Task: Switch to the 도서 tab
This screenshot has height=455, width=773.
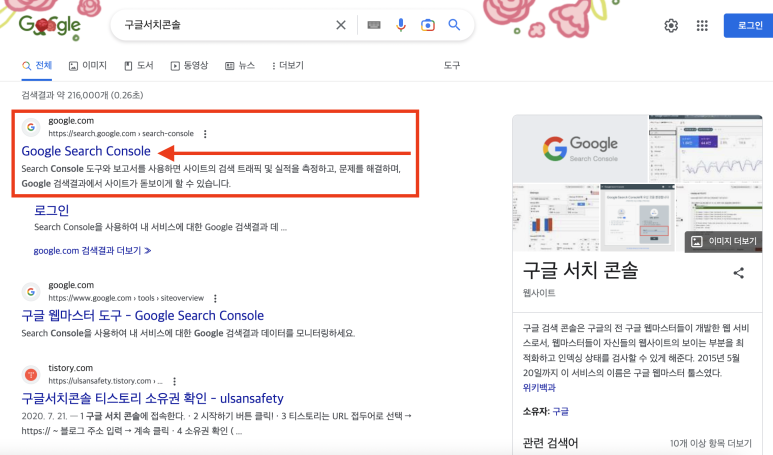Action: click(139, 66)
